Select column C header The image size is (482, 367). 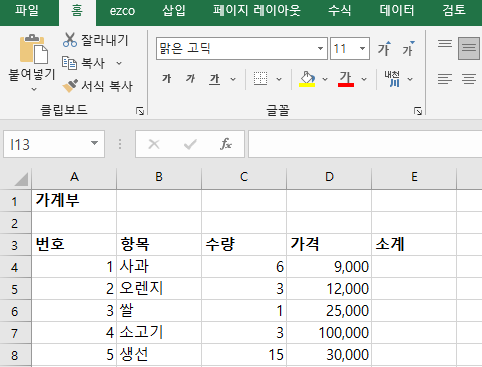click(244, 177)
